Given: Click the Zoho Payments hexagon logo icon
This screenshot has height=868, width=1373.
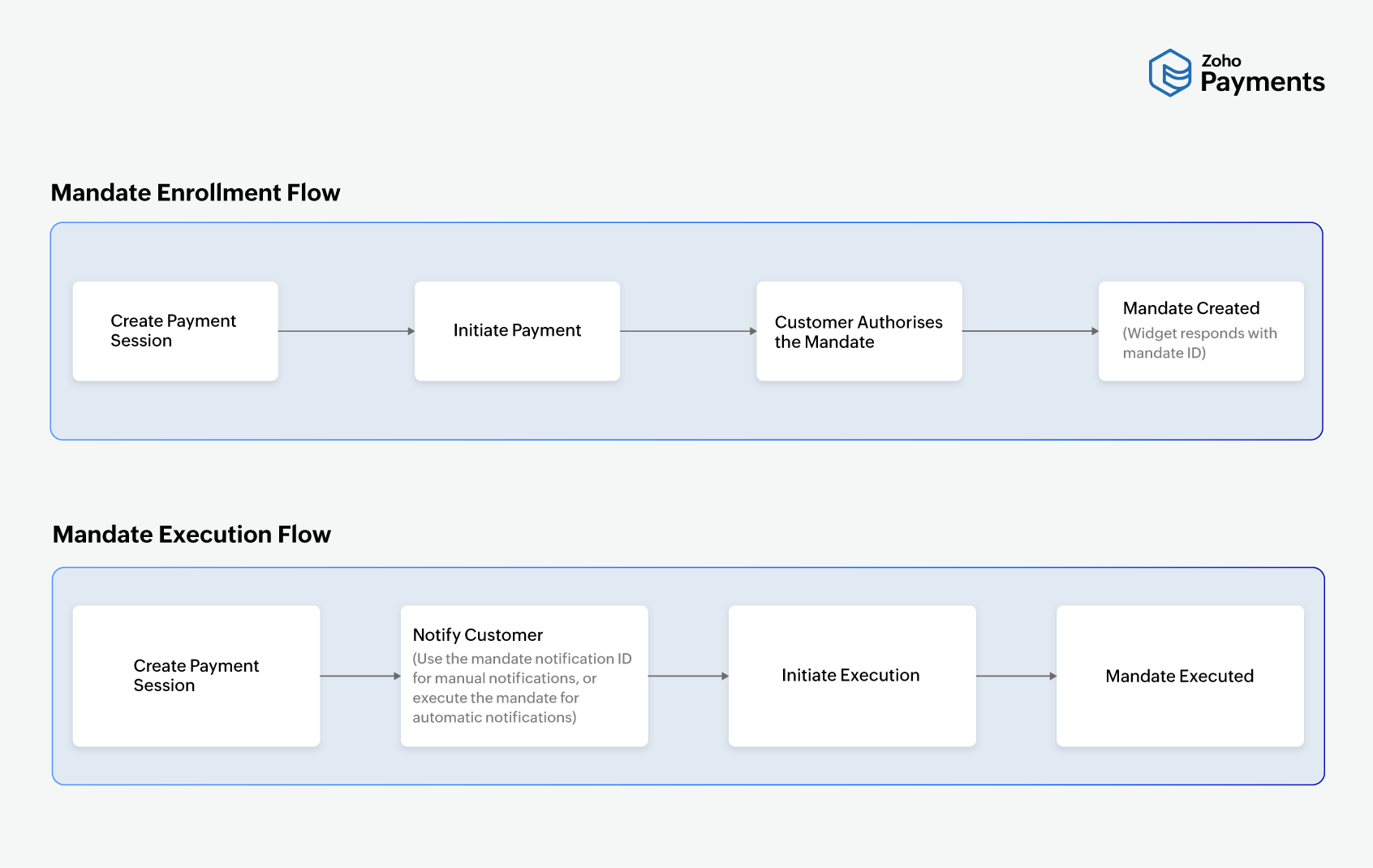Looking at the screenshot, I should 1170,73.
